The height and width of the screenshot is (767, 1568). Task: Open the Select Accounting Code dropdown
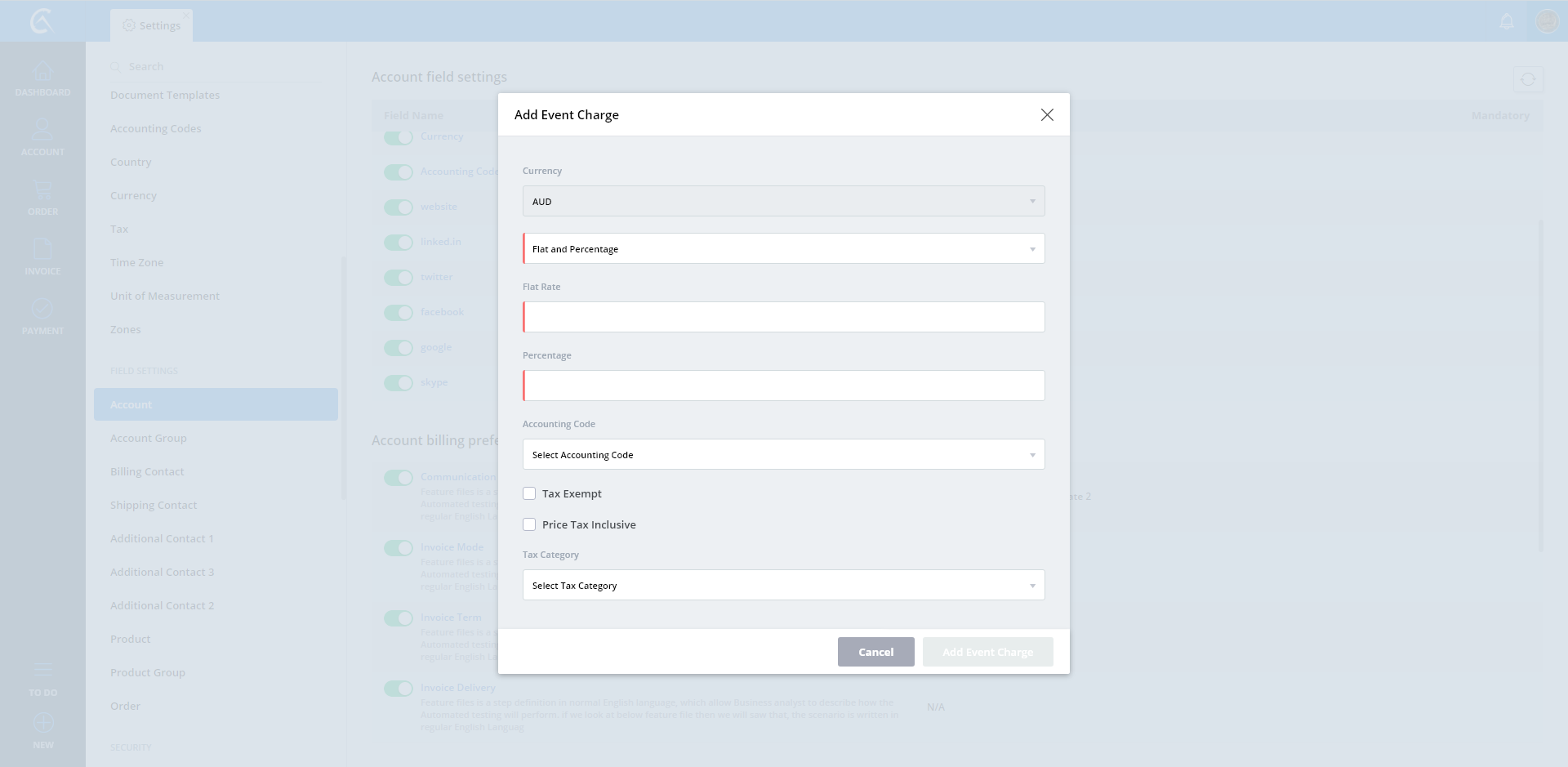click(x=783, y=454)
